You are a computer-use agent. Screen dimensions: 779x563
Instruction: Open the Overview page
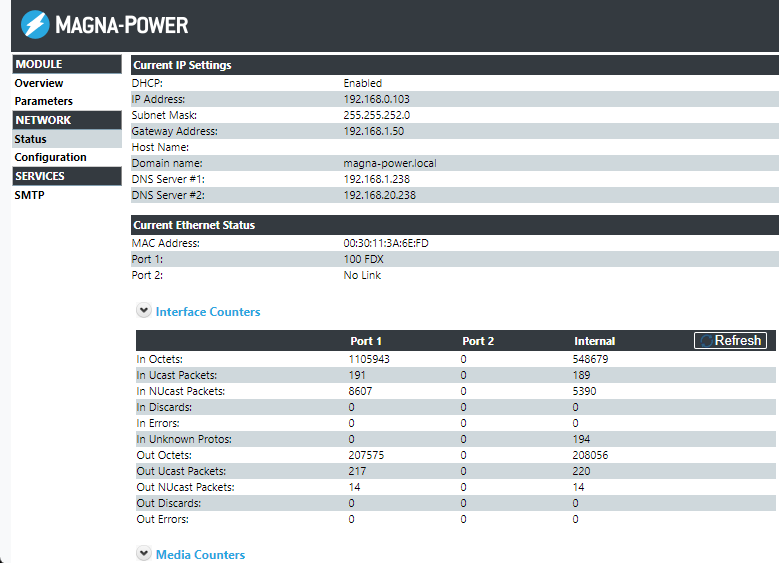pos(39,83)
